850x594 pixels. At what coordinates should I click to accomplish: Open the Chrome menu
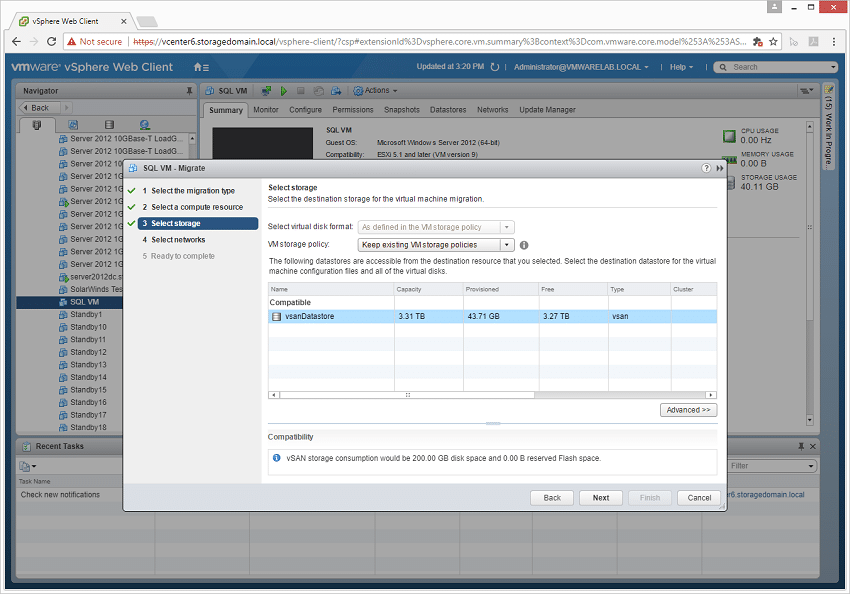[x=834, y=42]
